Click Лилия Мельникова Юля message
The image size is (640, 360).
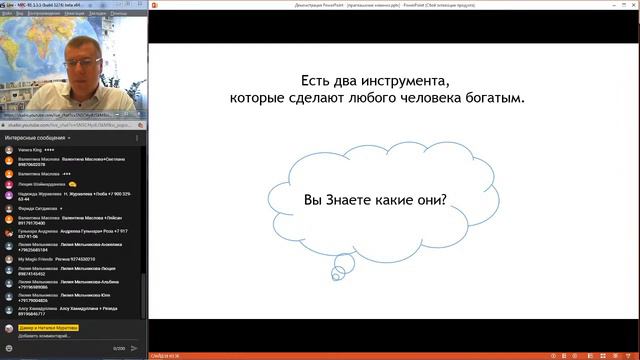64,298
